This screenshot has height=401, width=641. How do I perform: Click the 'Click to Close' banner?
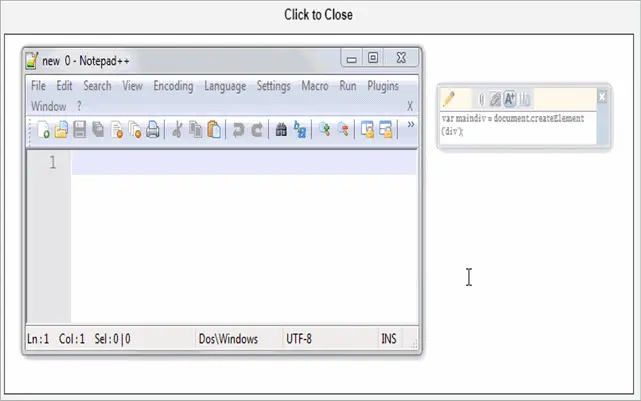coord(318,15)
